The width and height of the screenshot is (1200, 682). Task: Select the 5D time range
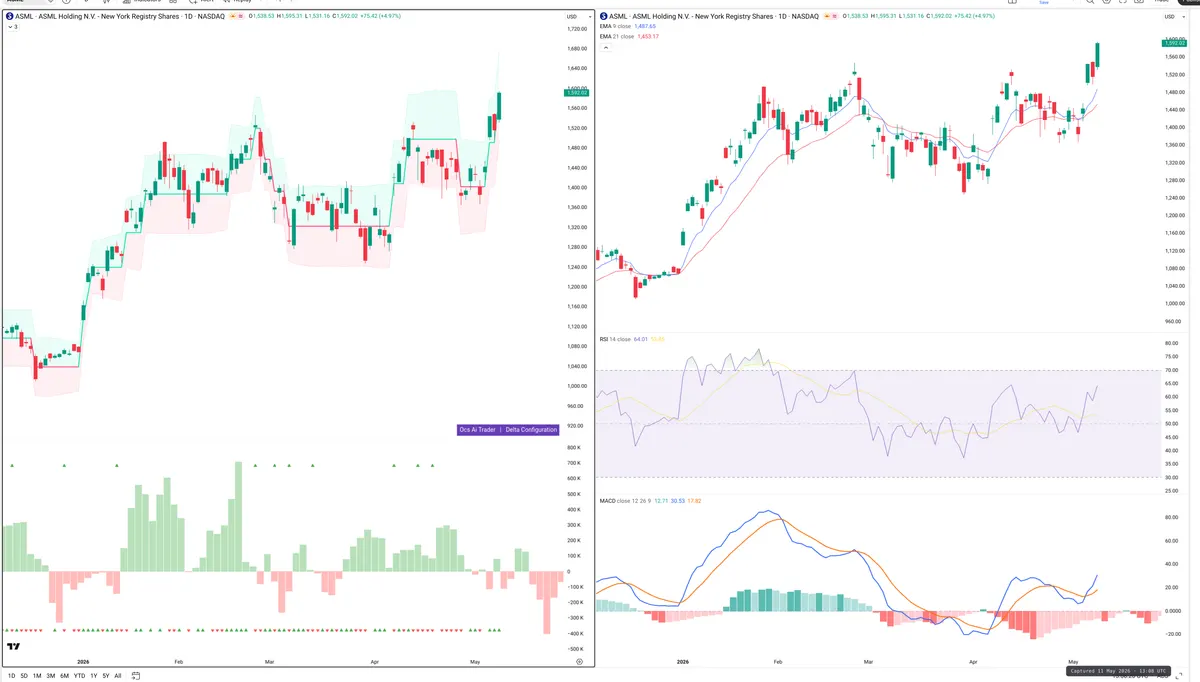(x=25, y=676)
